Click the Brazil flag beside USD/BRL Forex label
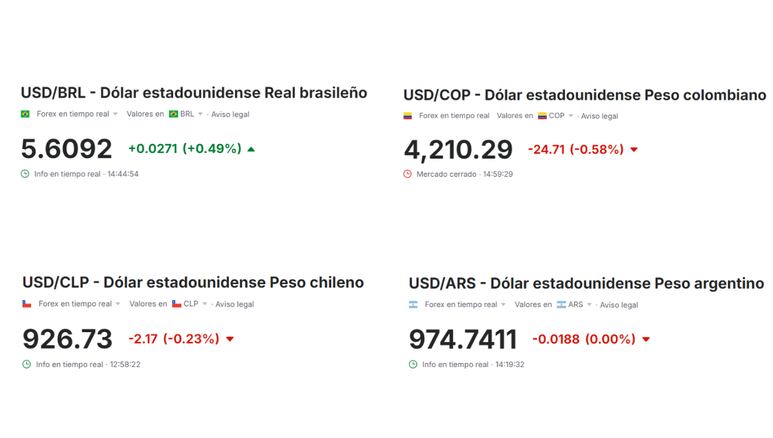This screenshot has width=773, height=438. tap(25, 114)
